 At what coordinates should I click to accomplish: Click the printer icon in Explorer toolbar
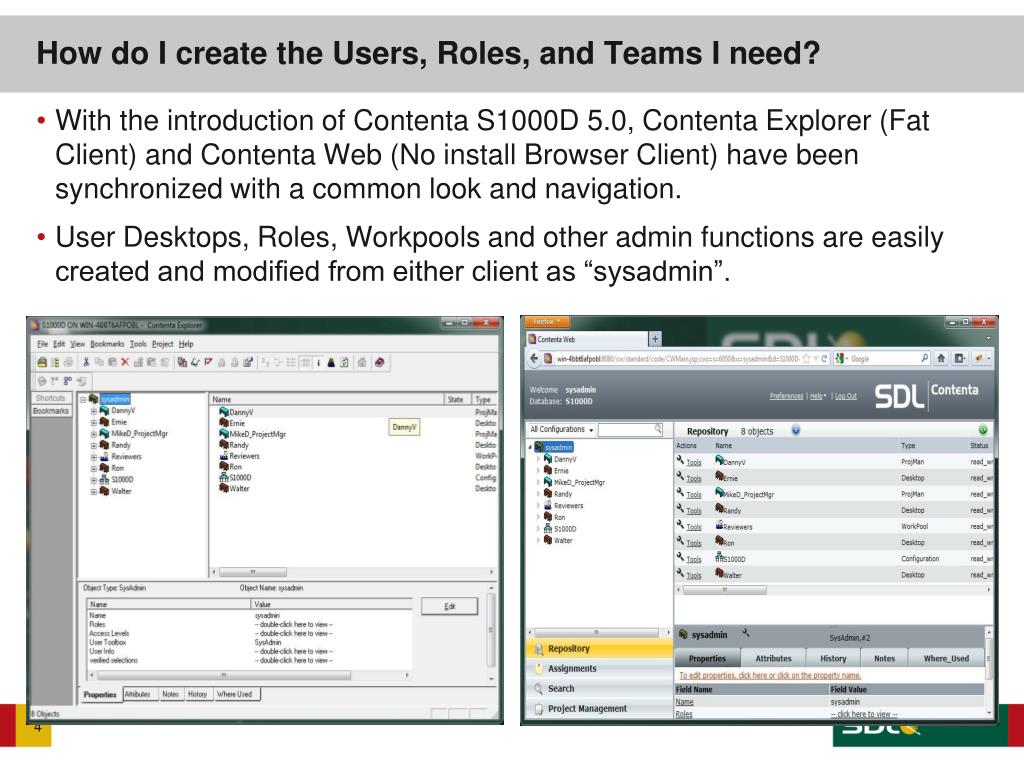click(42, 362)
